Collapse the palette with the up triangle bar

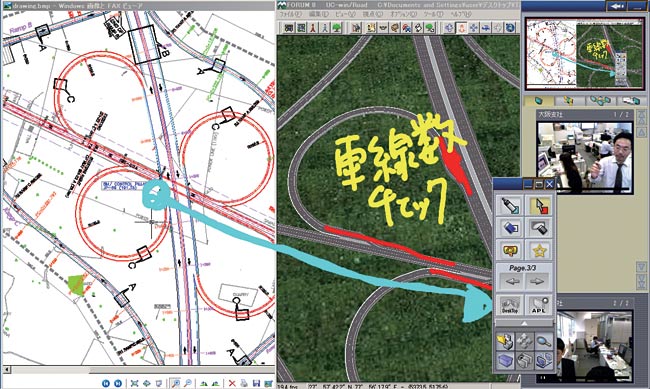coord(524,323)
